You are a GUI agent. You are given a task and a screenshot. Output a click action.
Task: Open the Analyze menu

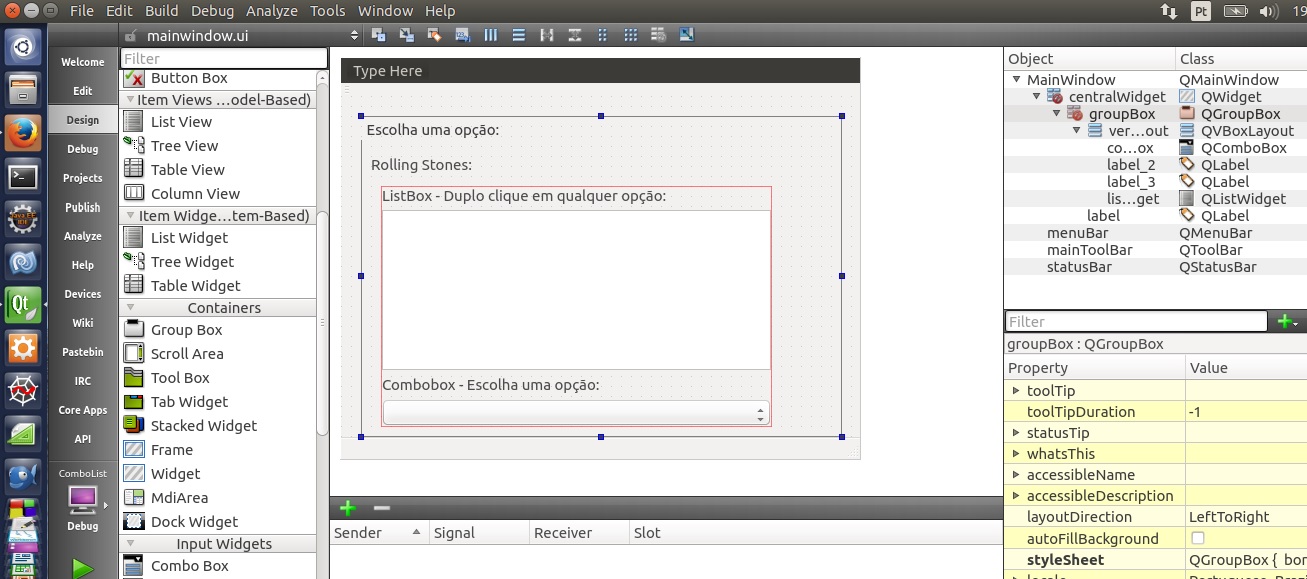click(272, 11)
